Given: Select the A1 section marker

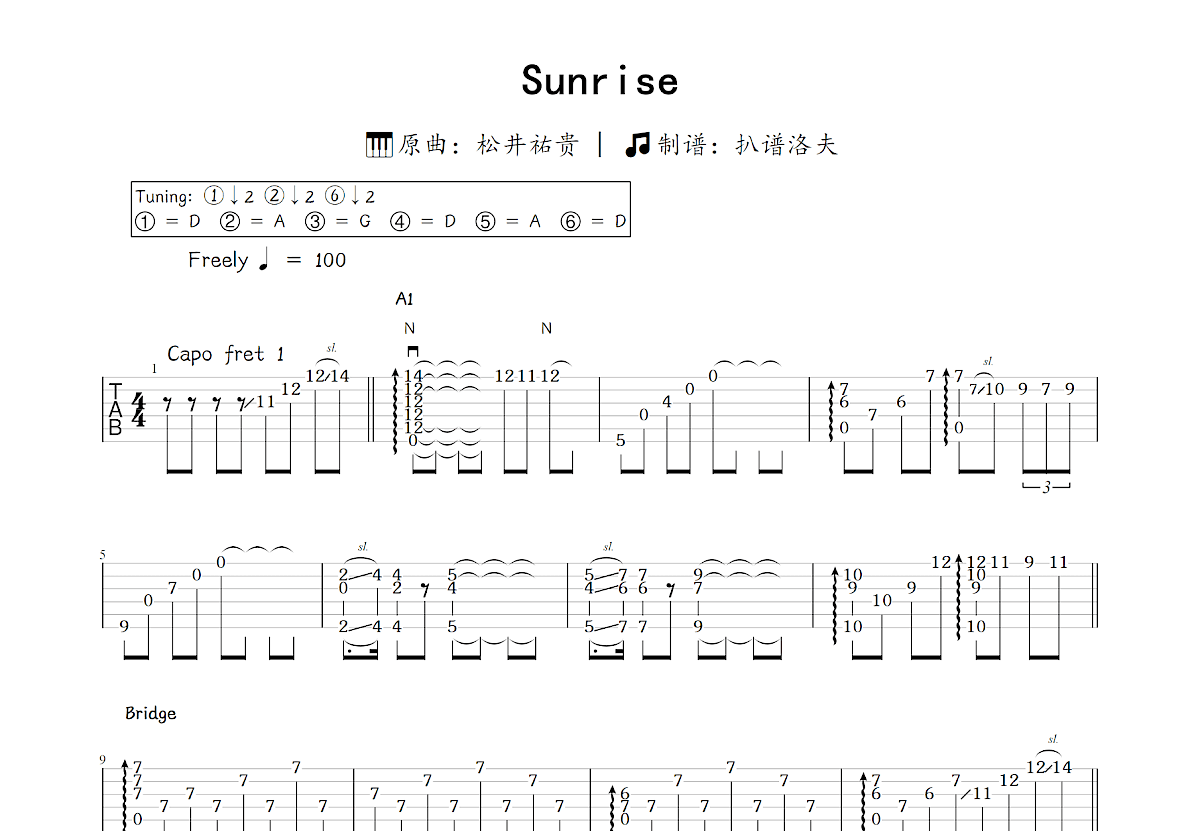Looking at the screenshot, I should (404, 299).
